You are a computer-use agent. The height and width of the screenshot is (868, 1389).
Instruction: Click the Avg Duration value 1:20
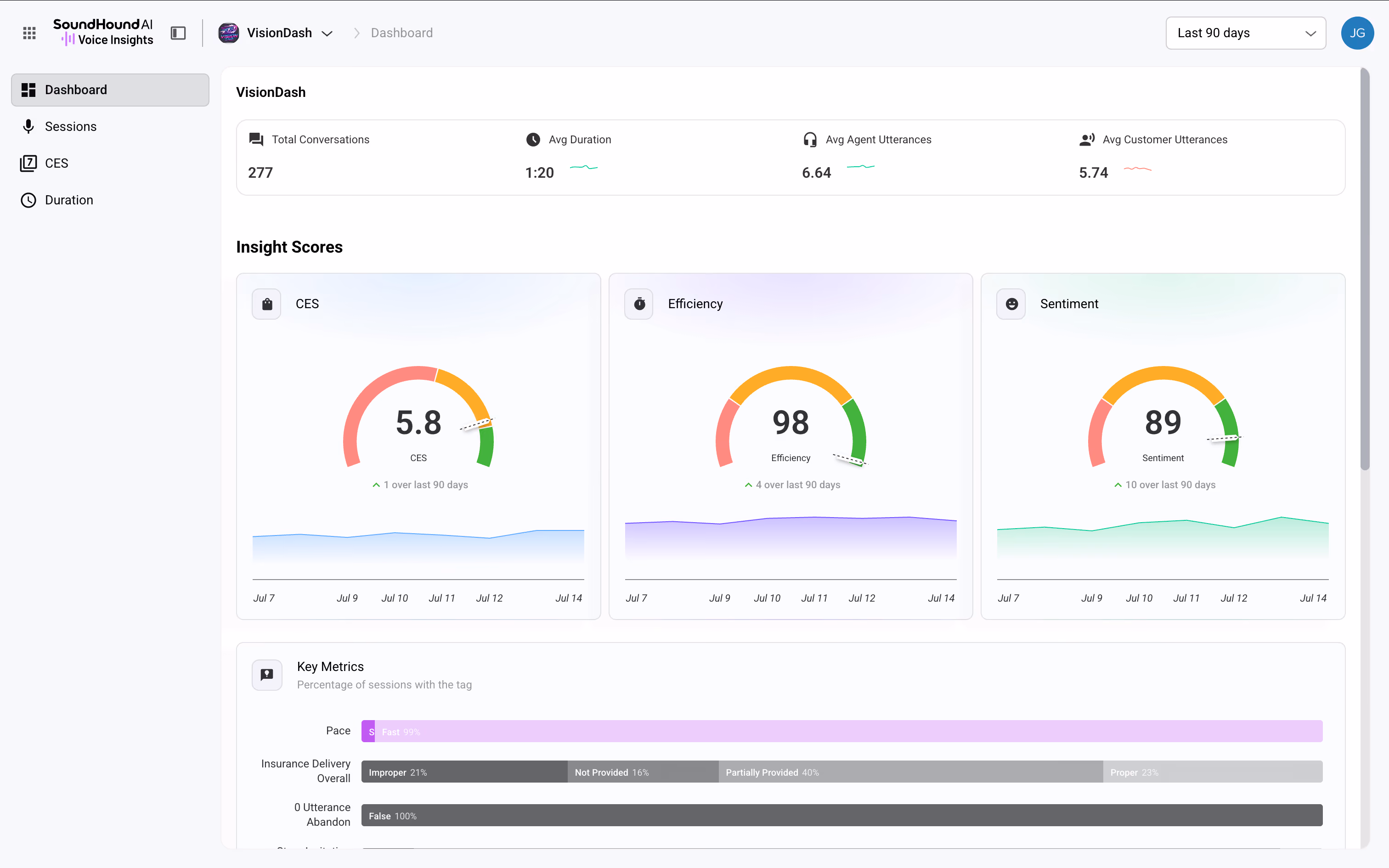point(540,173)
